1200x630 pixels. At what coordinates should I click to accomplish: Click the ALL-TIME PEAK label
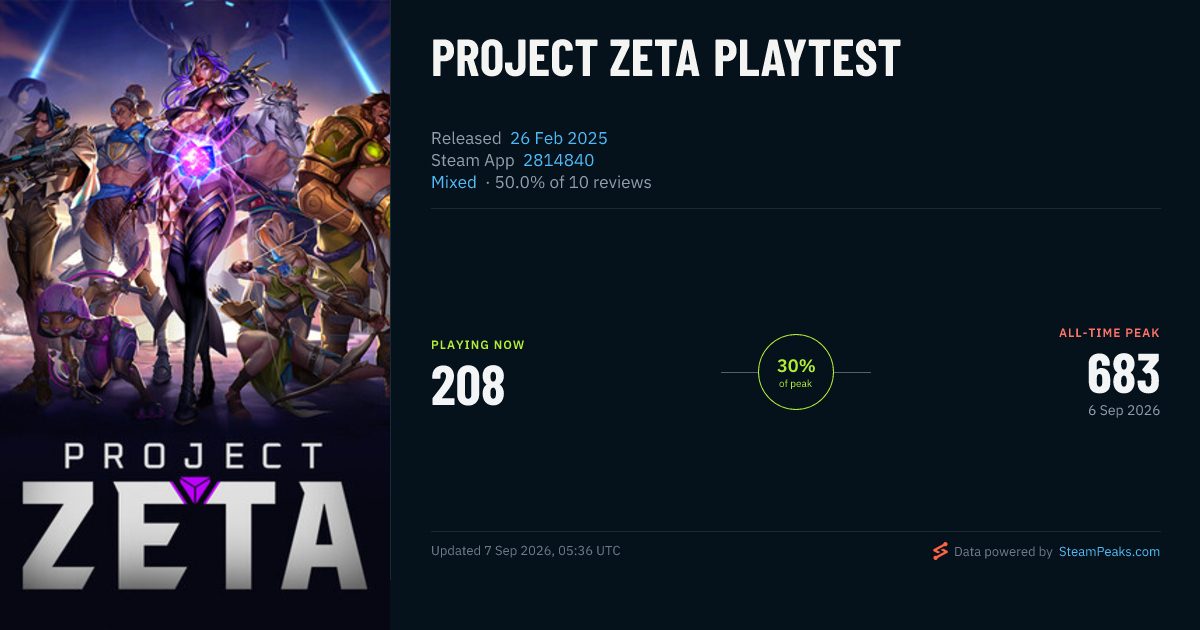[x=1110, y=333]
